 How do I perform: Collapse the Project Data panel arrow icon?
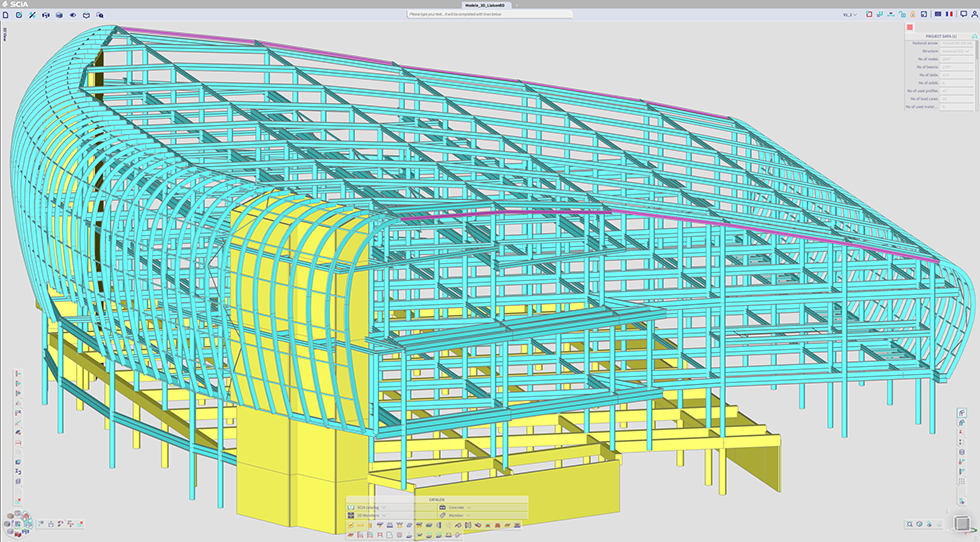point(973,36)
